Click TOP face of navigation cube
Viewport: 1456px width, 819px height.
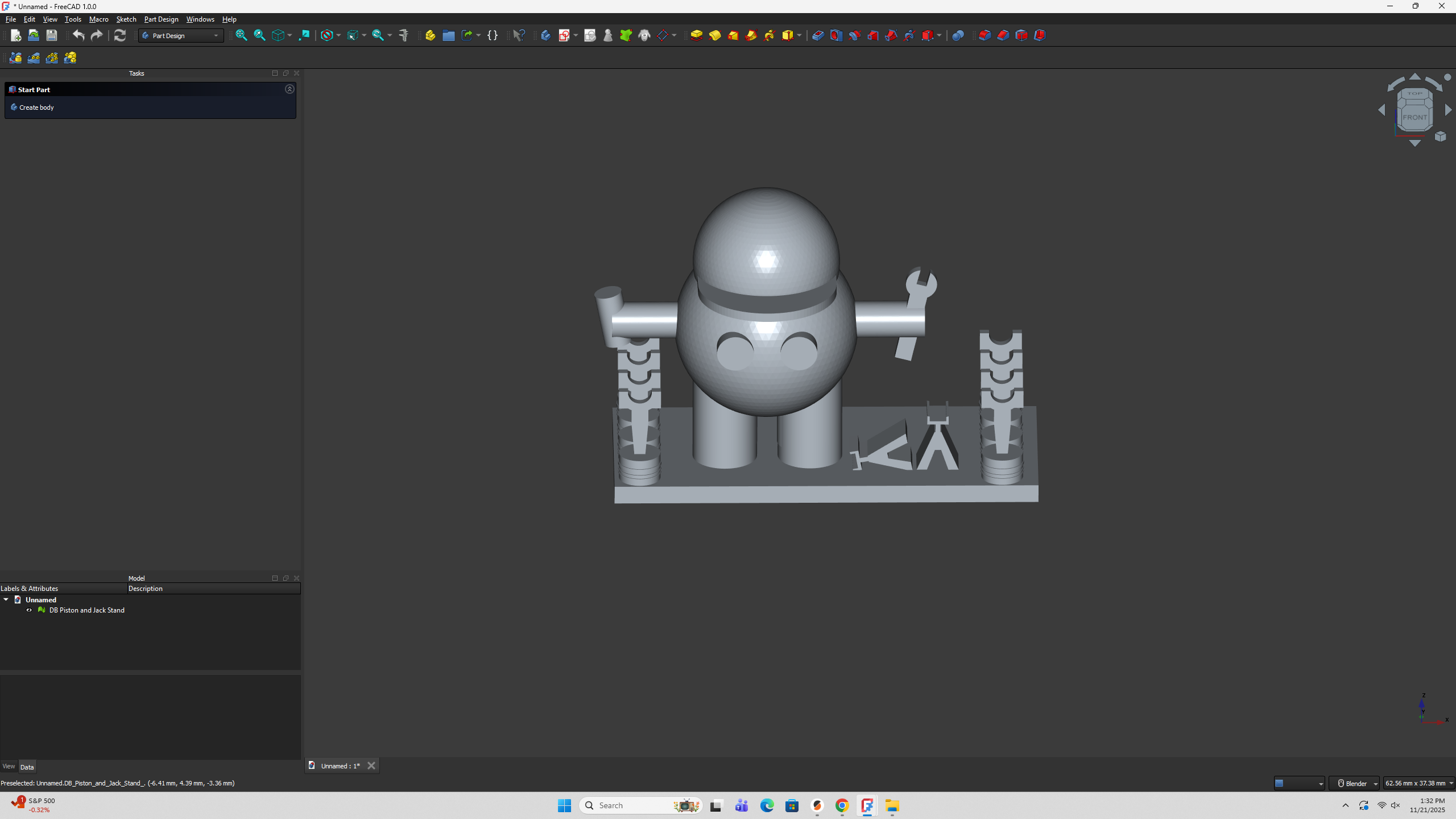point(1414,94)
